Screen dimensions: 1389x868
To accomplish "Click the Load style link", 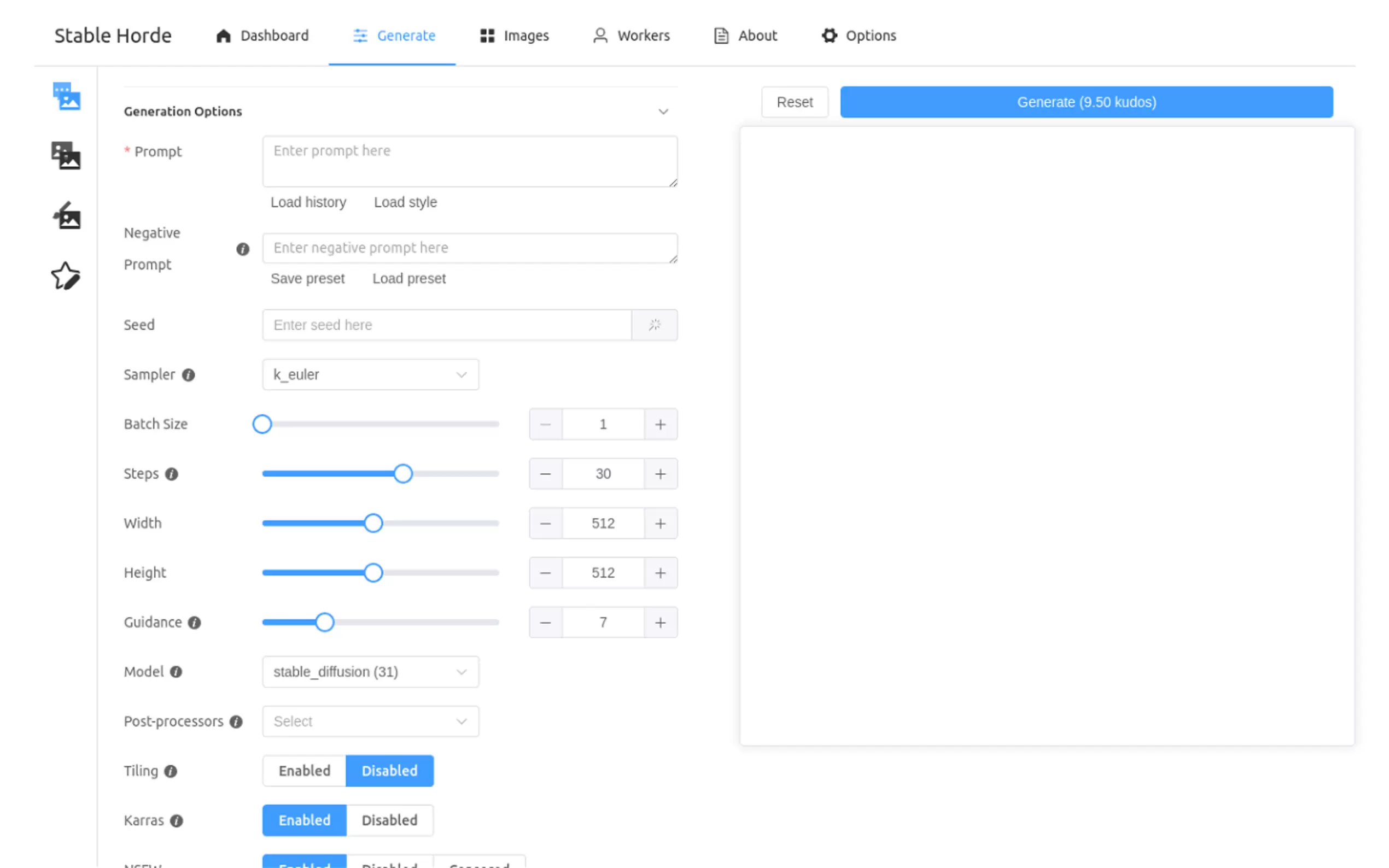I will (405, 202).
